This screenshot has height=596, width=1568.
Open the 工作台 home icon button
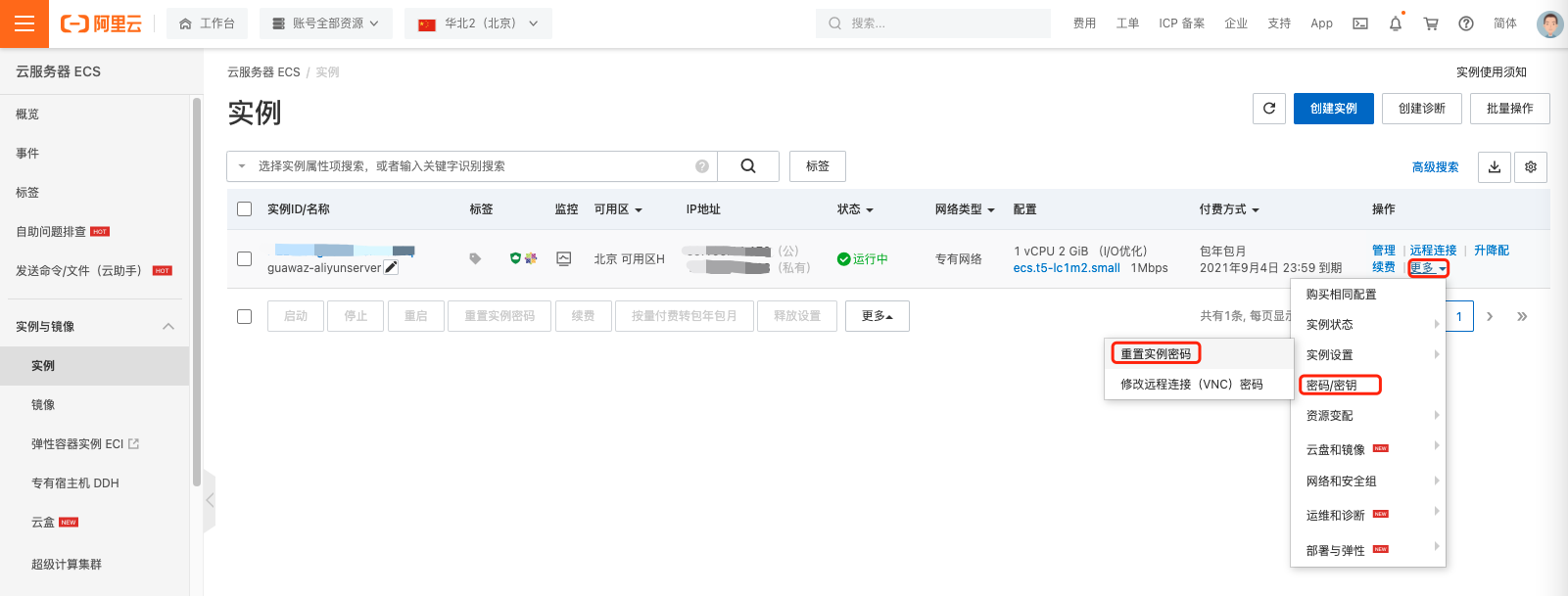[x=207, y=23]
